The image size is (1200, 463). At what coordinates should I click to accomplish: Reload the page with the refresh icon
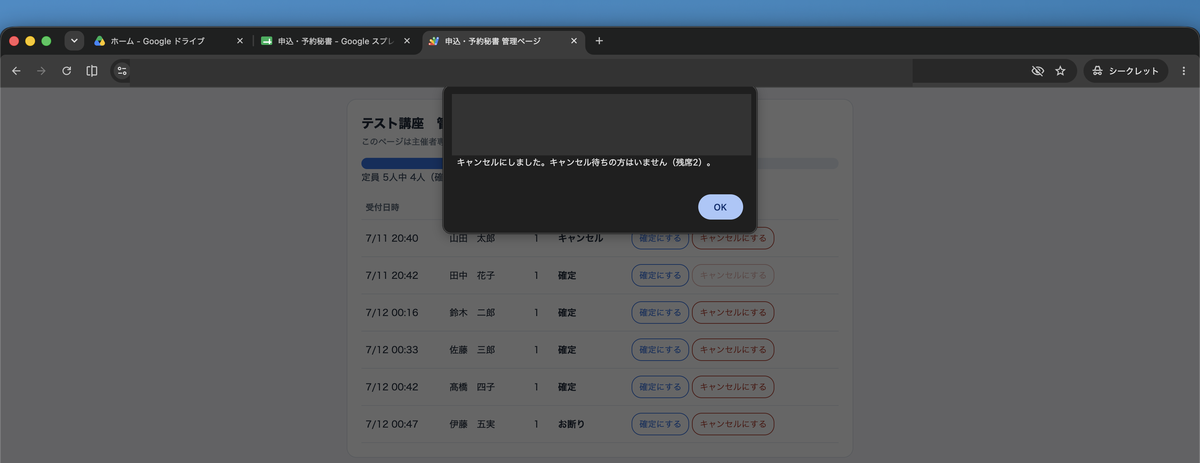click(66, 71)
